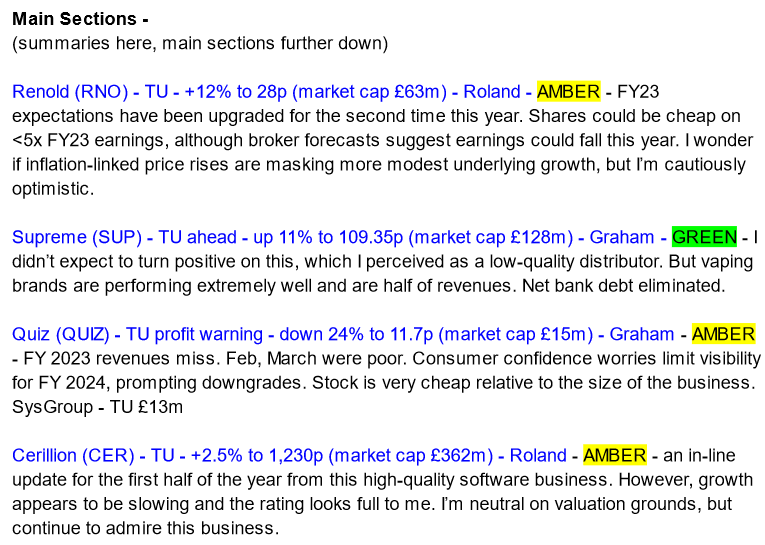Click the AMBER highlight beside Cerillion

click(614, 455)
